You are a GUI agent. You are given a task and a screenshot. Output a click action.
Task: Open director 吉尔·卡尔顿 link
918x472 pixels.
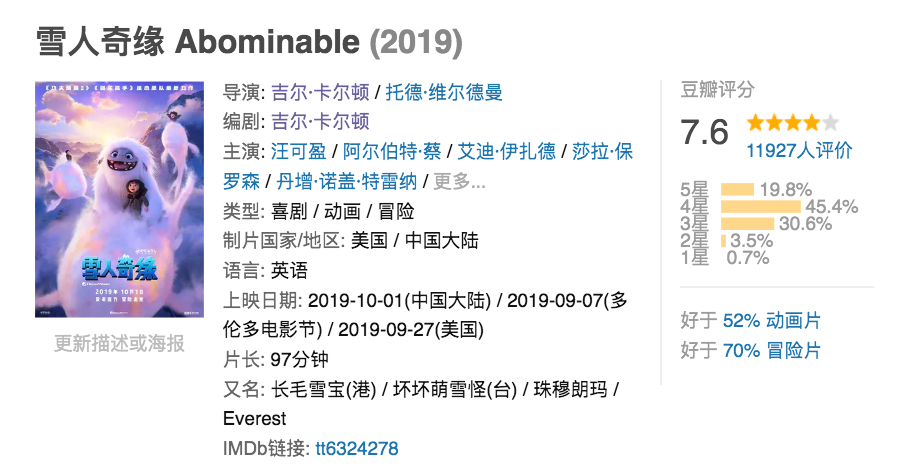320,93
